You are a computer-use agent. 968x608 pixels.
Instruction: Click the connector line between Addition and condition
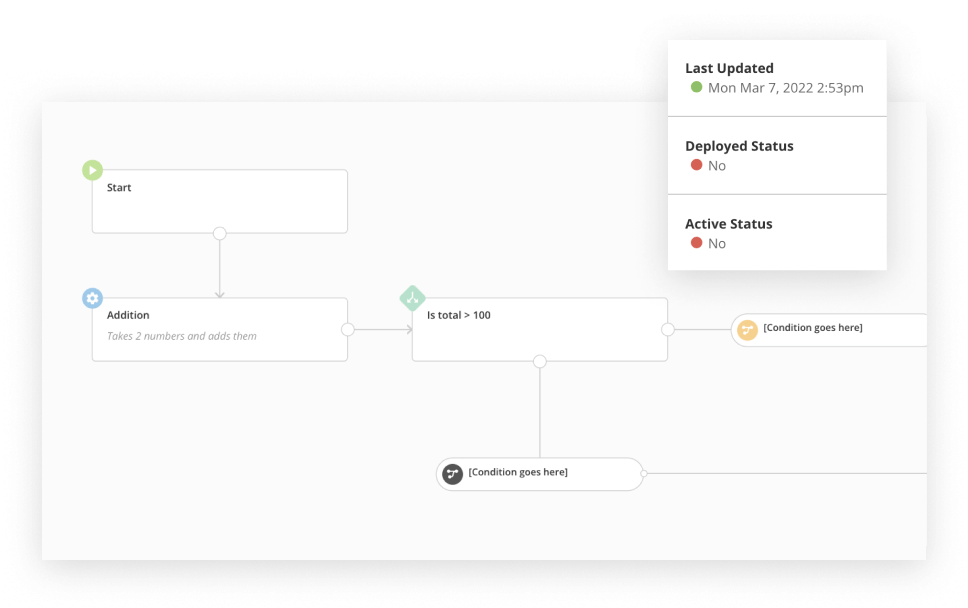[x=380, y=329]
